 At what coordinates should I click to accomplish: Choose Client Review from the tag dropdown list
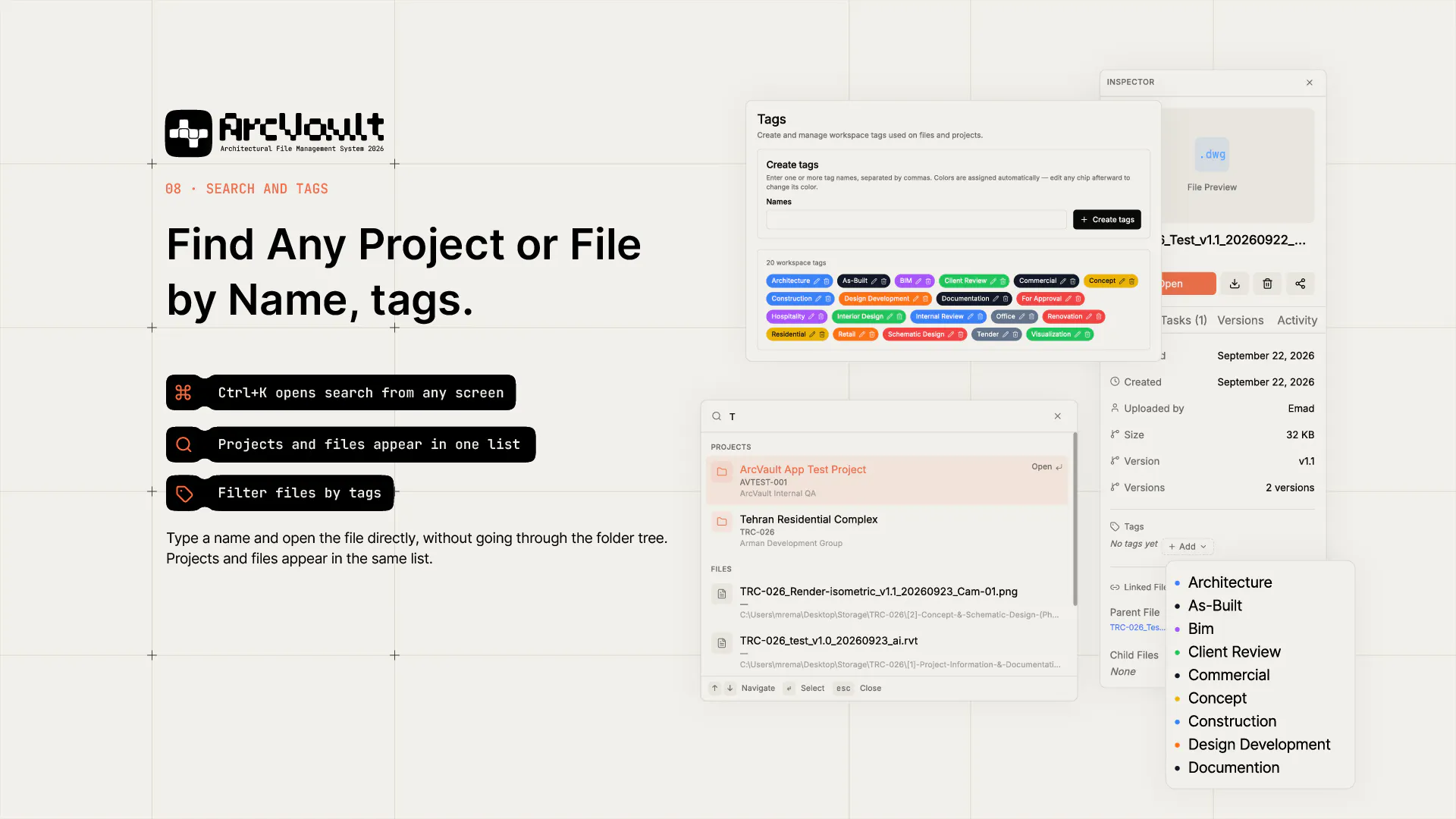(1234, 652)
